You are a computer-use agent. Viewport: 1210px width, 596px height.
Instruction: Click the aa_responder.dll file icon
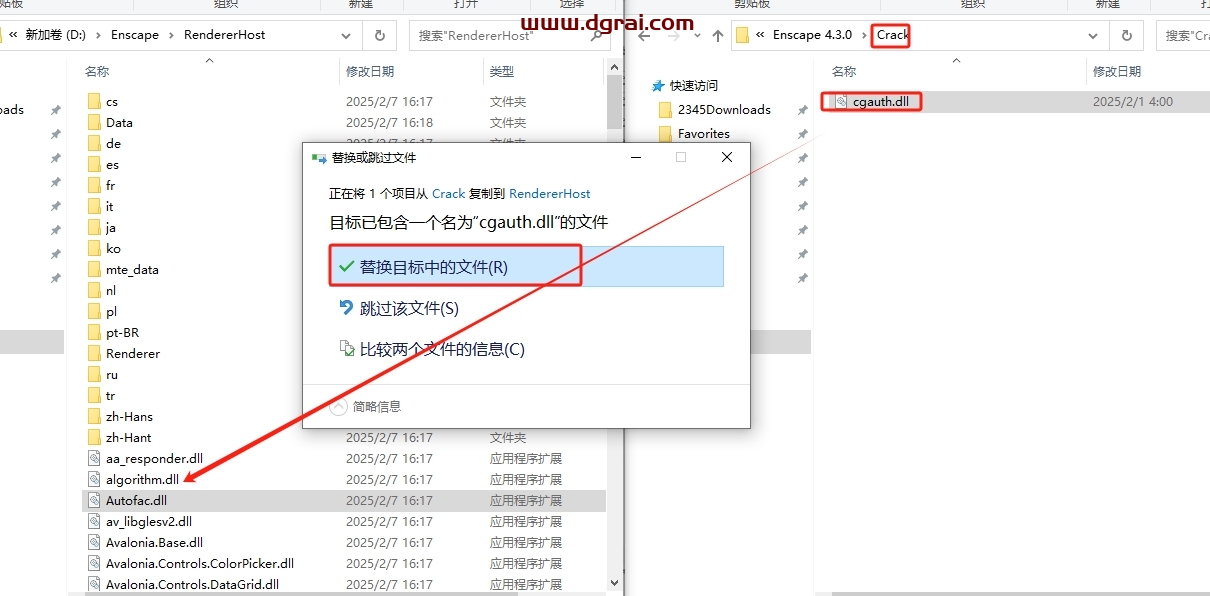tap(95, 458)
